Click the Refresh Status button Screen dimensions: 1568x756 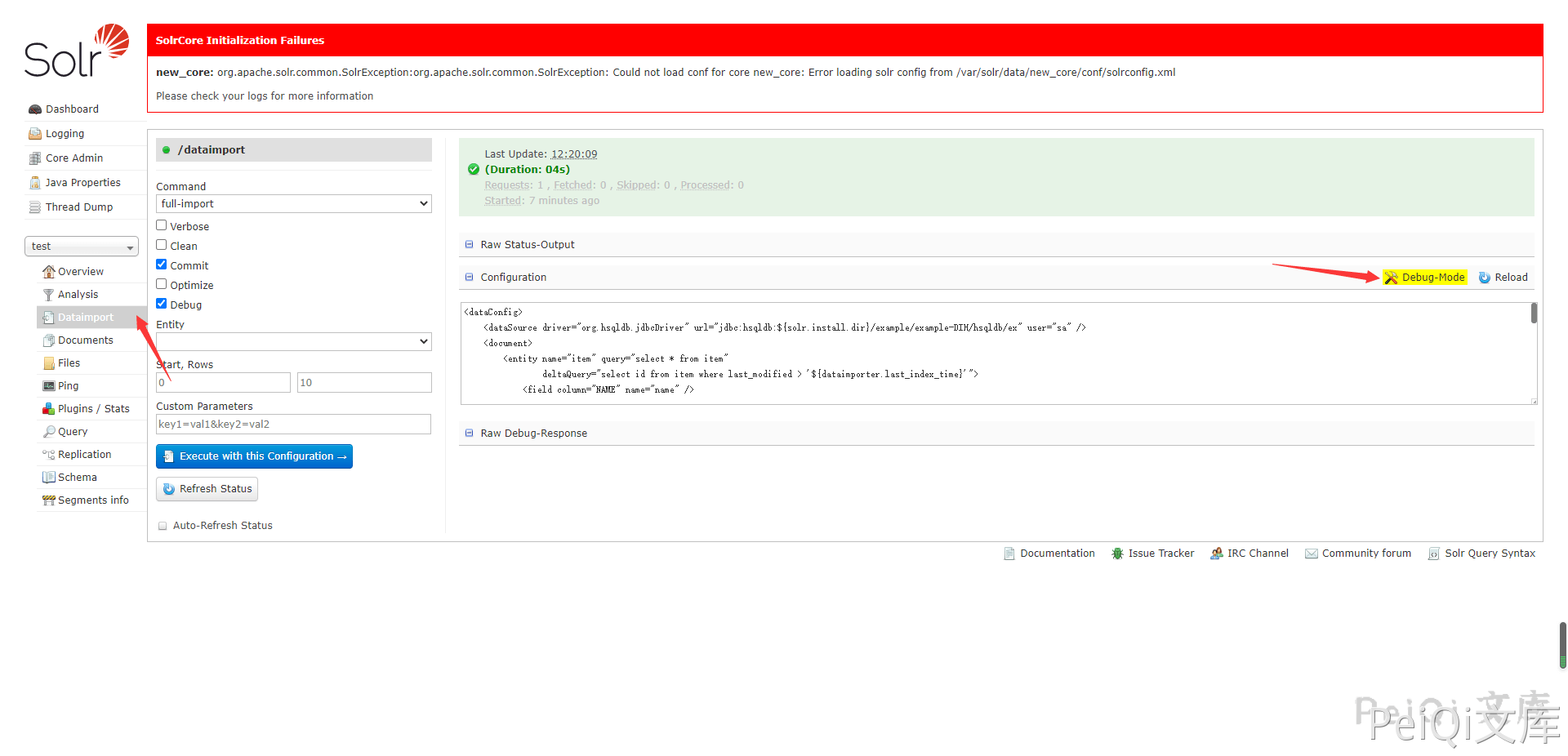click(x=207, y=489)
